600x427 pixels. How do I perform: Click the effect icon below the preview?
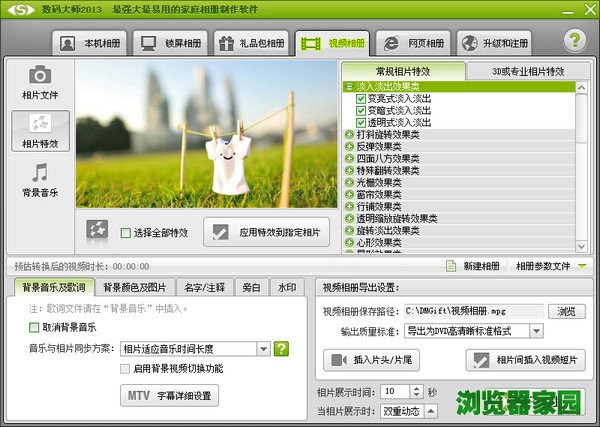click(97, 230)
